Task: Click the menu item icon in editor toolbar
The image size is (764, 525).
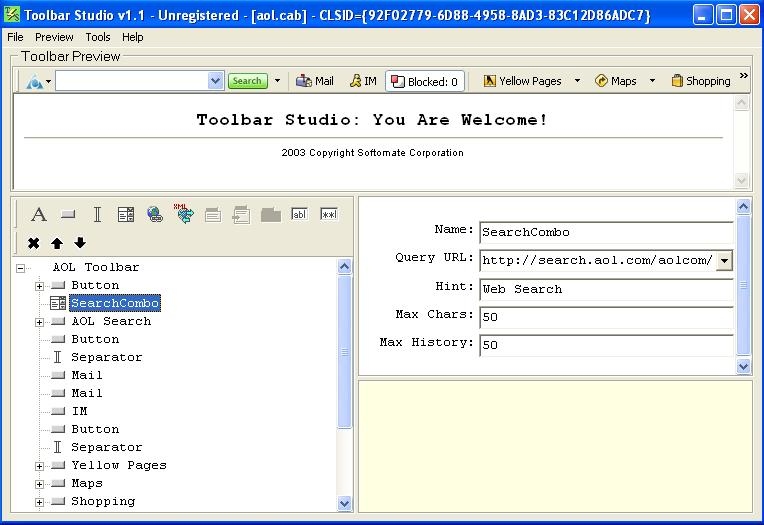Action: click(x=213, y=214)
